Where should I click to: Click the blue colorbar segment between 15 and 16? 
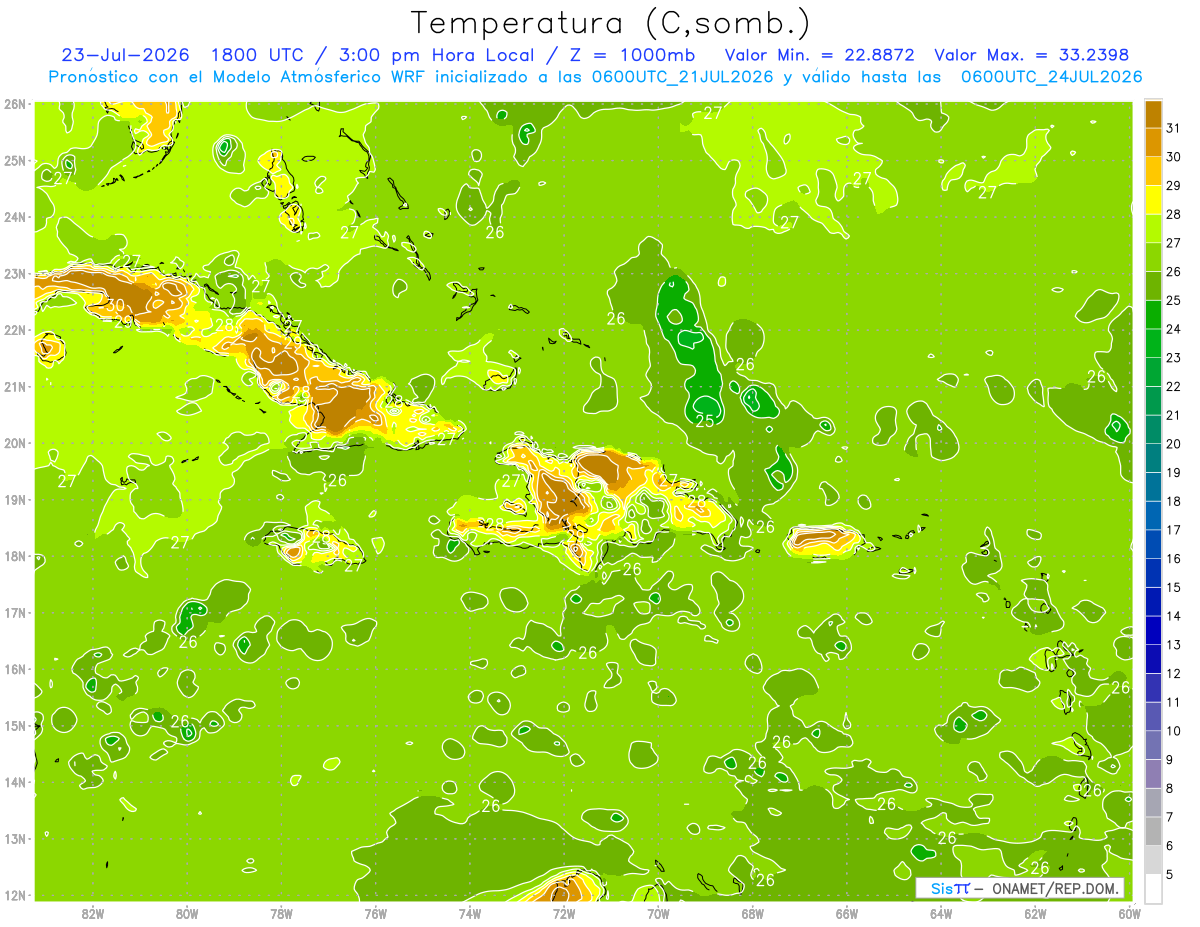tap(1153, 573)
